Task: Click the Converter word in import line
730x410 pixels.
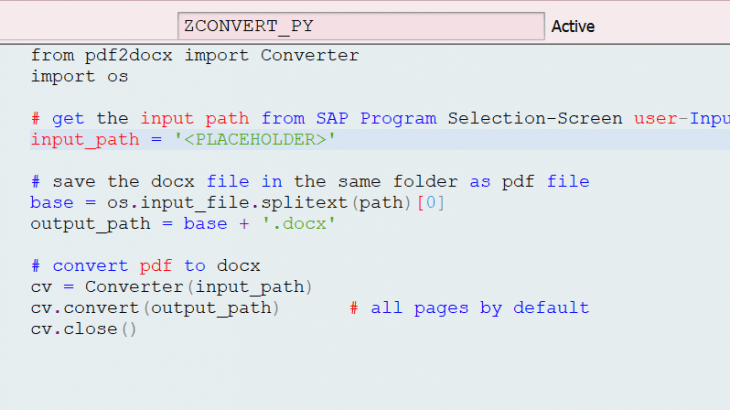Action: tap(309, 55)
